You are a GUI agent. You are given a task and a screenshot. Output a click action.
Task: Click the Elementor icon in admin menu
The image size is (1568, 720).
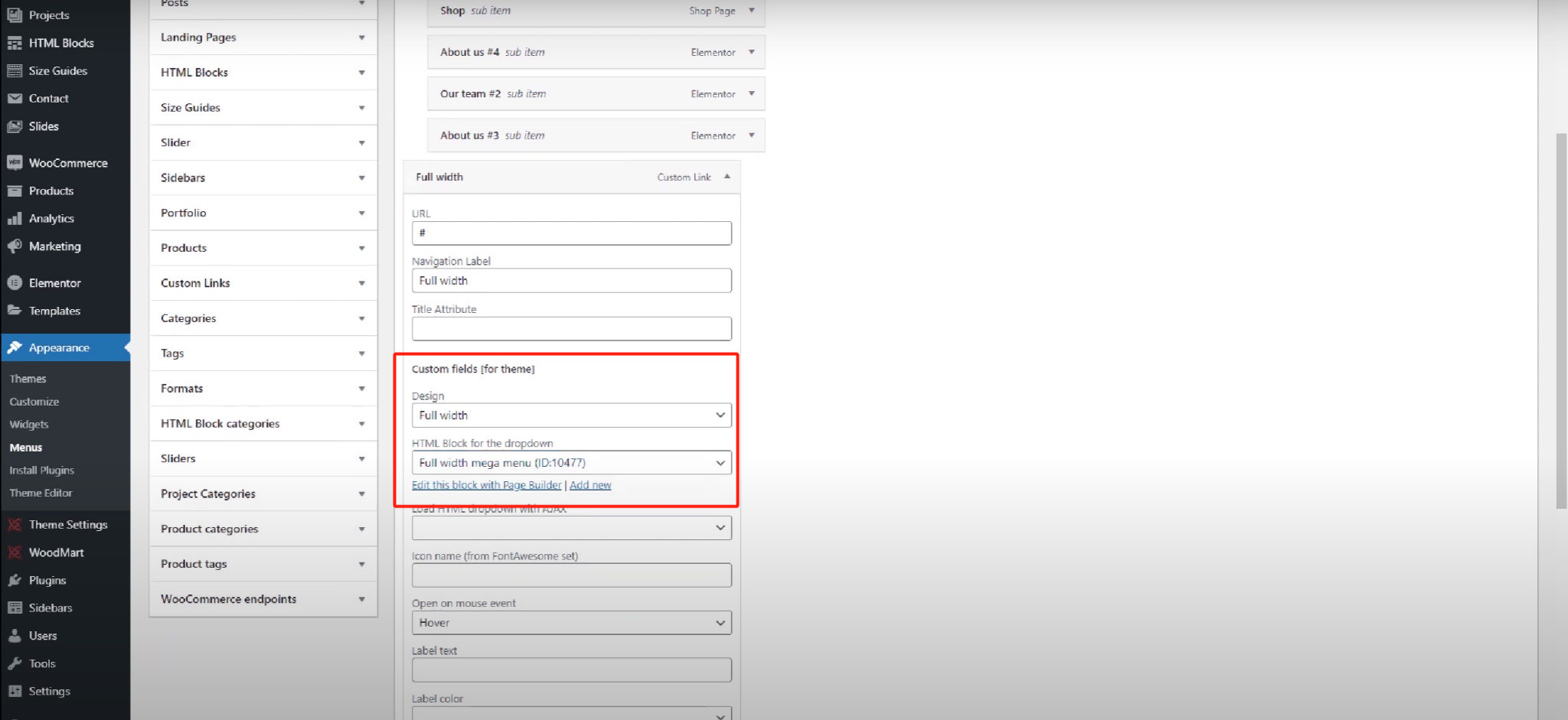15,283
